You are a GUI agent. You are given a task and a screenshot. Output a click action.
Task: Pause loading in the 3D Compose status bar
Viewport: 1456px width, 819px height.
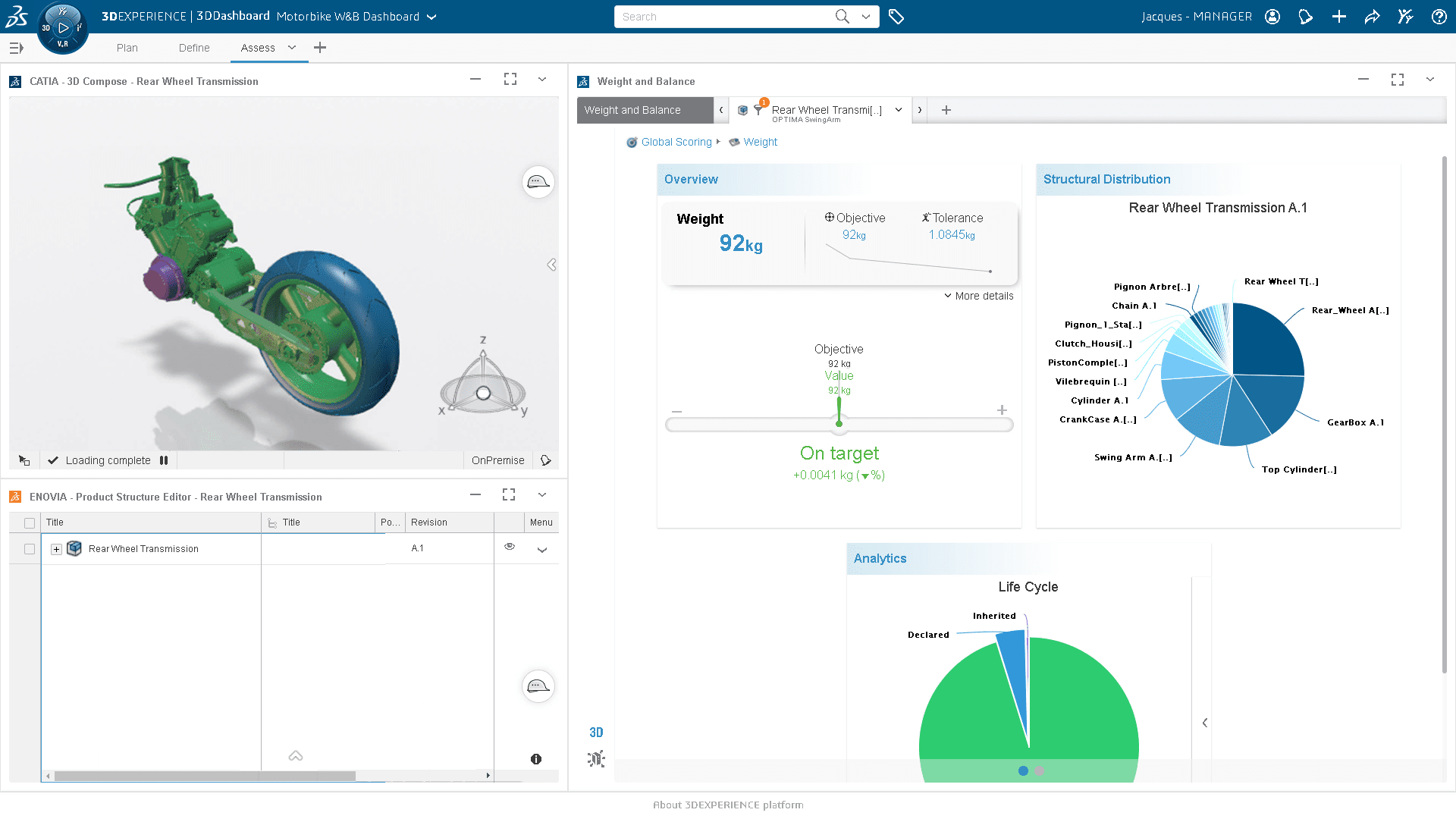[x=164, y=460]
